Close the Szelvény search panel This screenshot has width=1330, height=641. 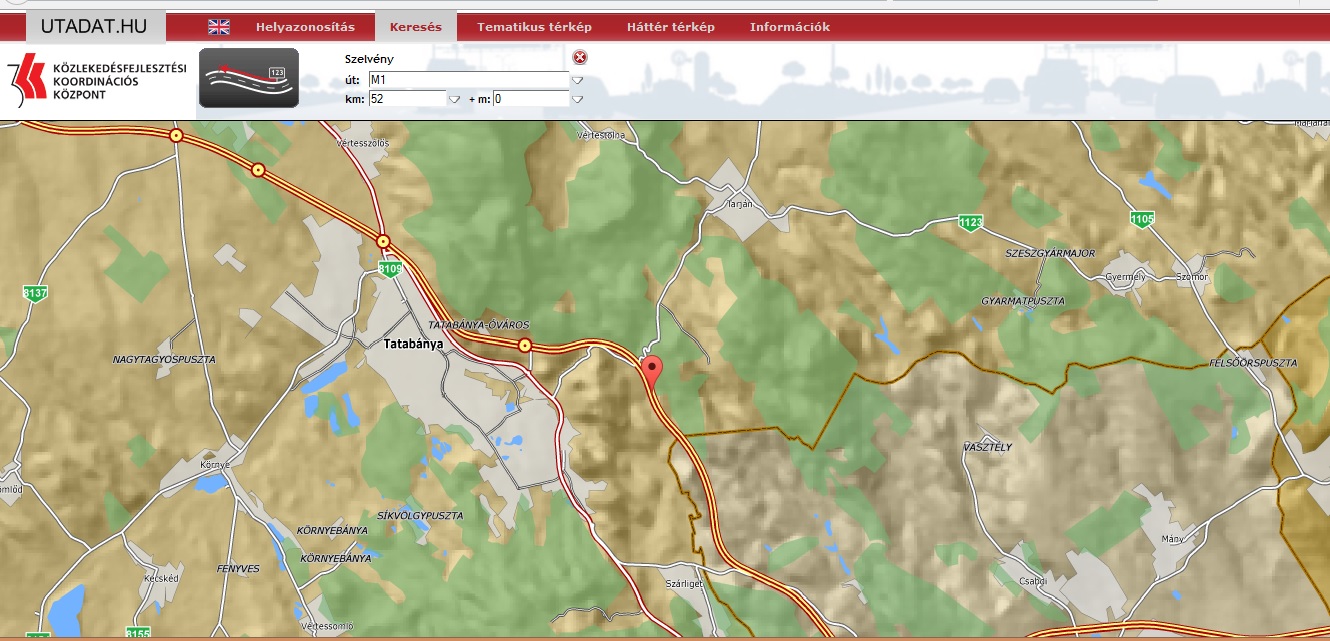[580, 58]
